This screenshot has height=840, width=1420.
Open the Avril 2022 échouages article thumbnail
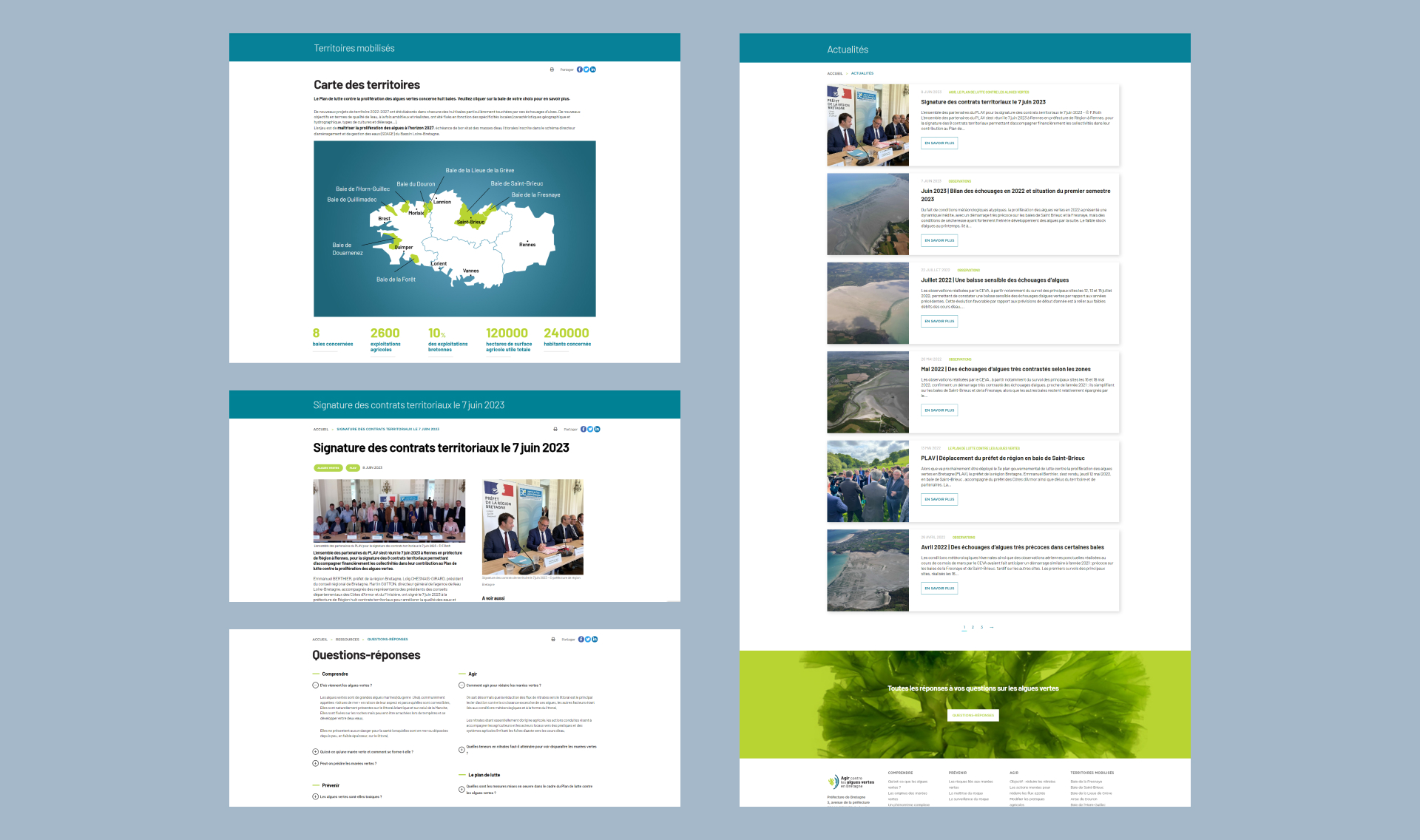pyautogui.click(x=868, y=570)
